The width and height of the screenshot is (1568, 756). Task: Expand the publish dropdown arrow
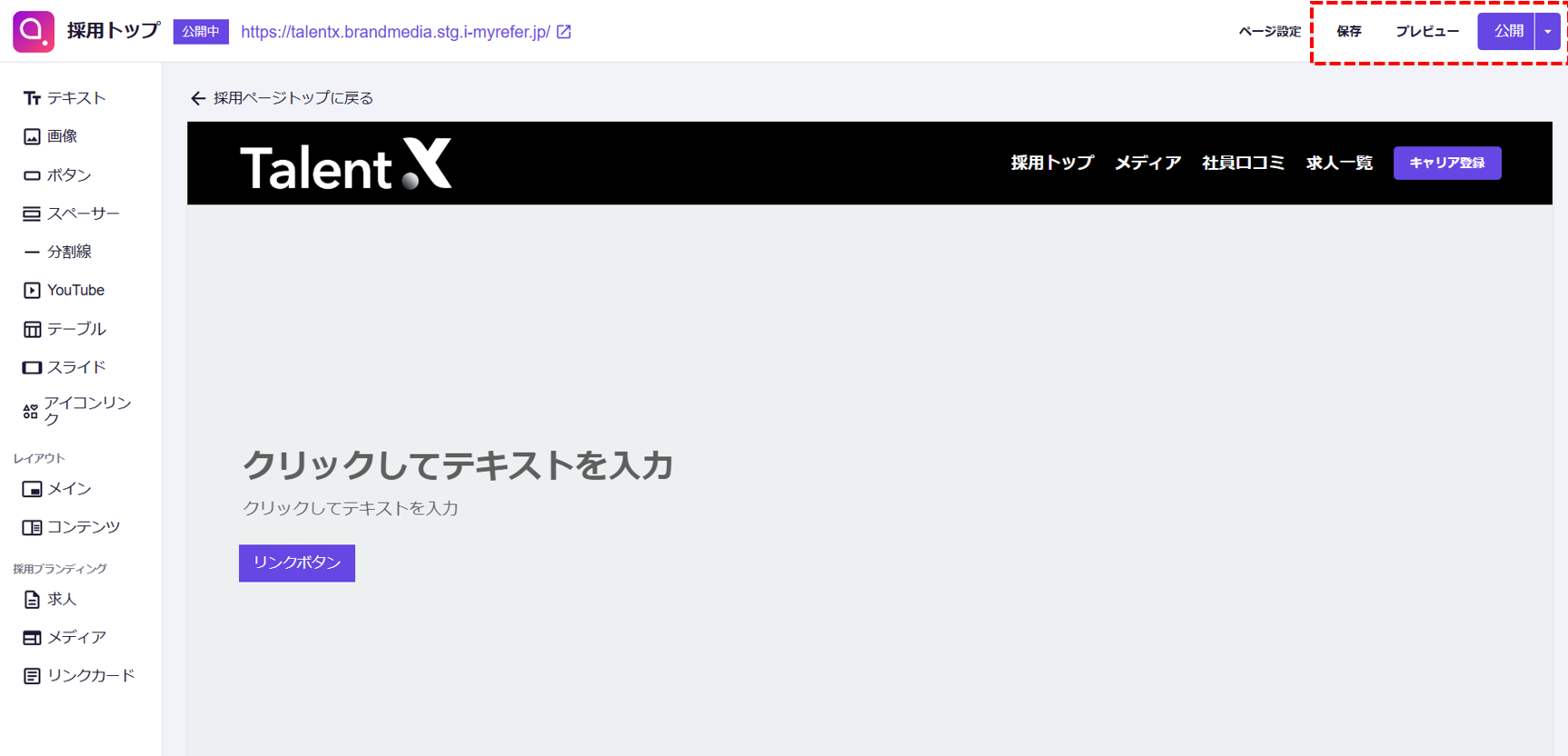pos(1547,32)
